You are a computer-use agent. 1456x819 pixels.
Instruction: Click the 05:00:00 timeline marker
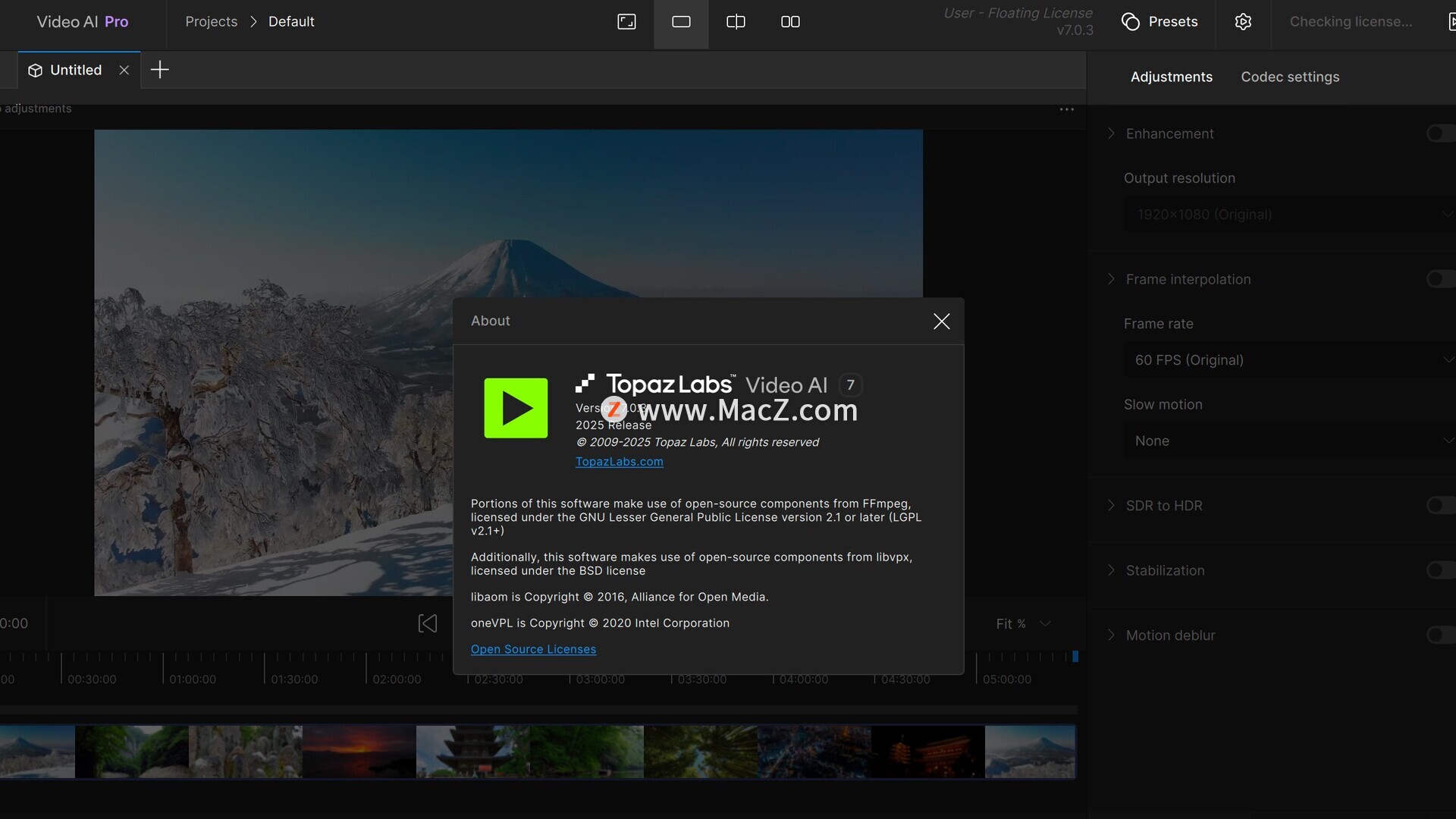(1007, 679)
